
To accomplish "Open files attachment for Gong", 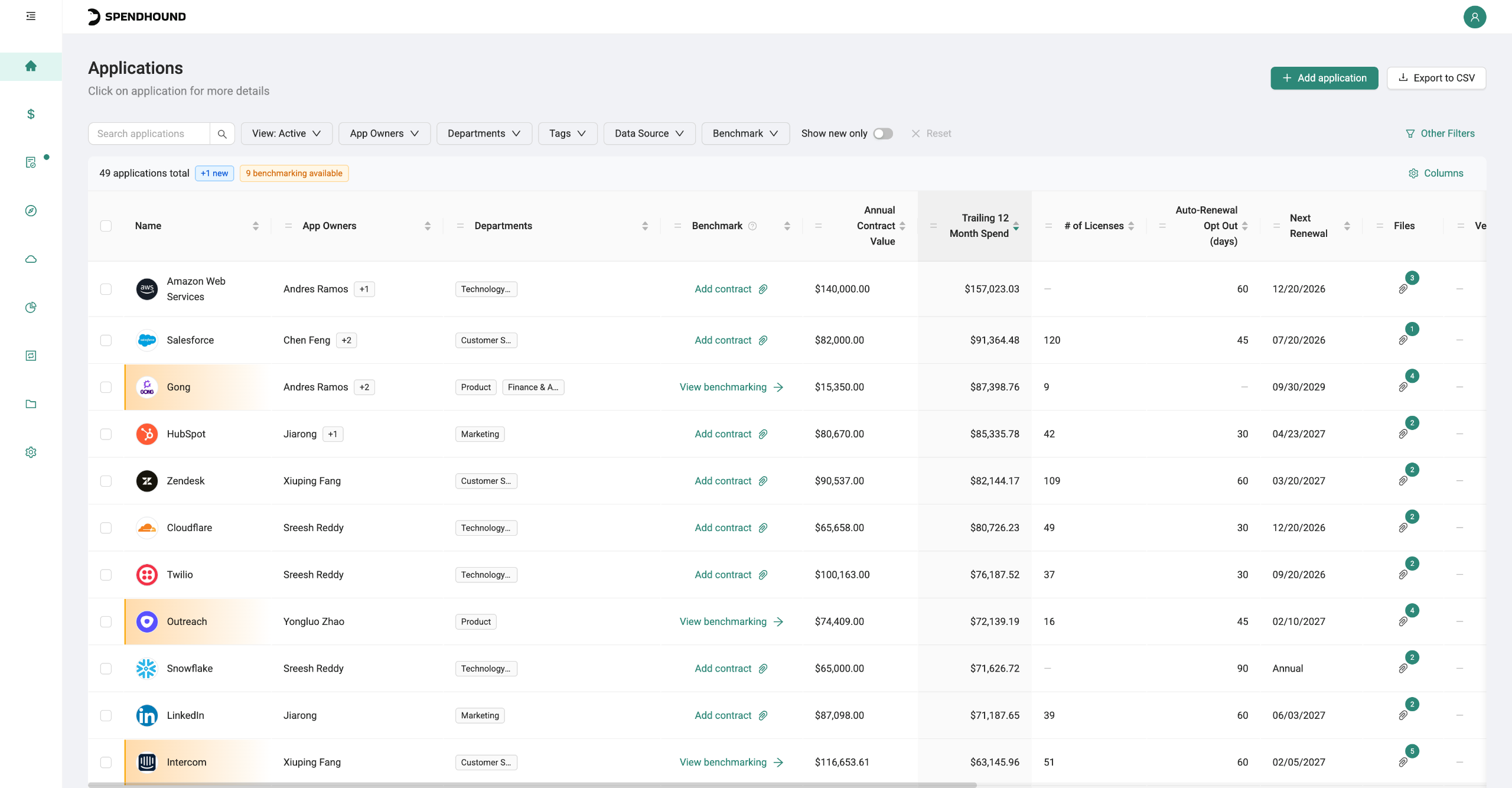I will (1403, 387).
